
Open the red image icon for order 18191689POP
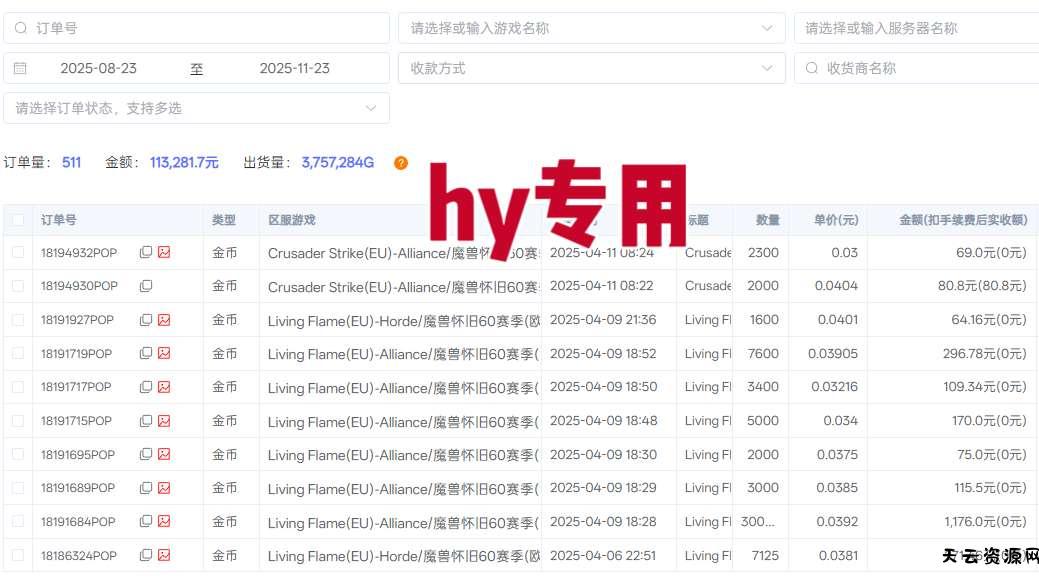point(163,487)
